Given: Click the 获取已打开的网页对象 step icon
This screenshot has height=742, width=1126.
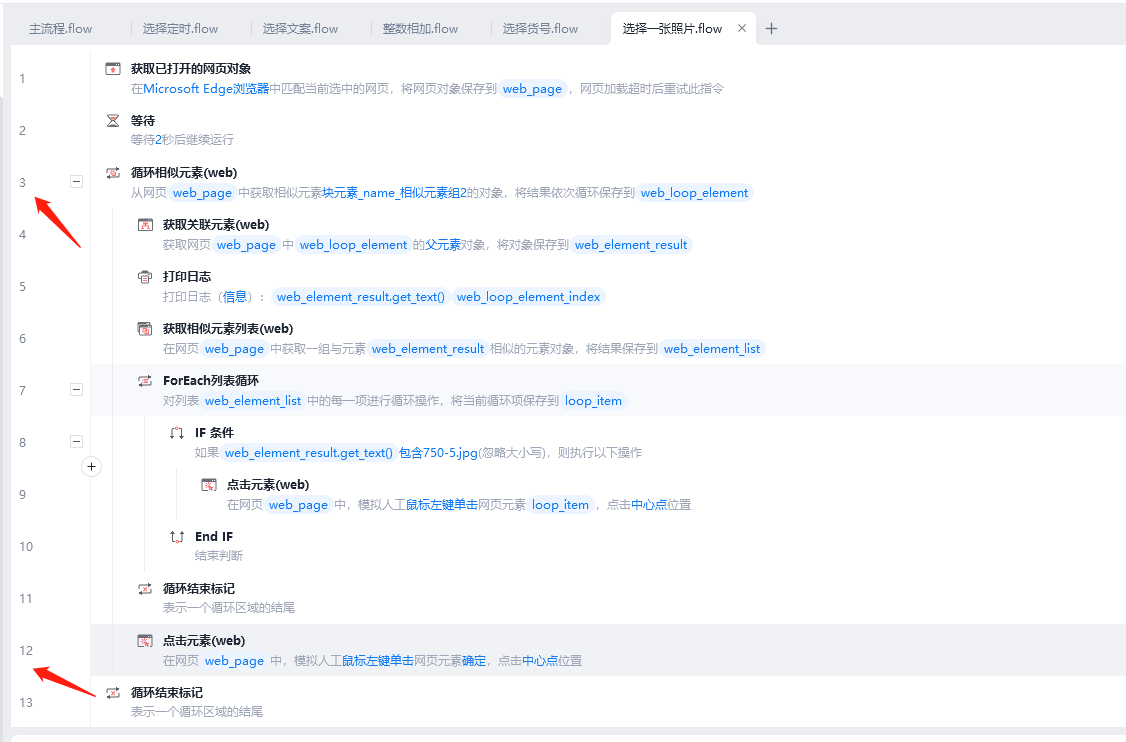Looking at the screenshot, I should click(x=113, y=69).
